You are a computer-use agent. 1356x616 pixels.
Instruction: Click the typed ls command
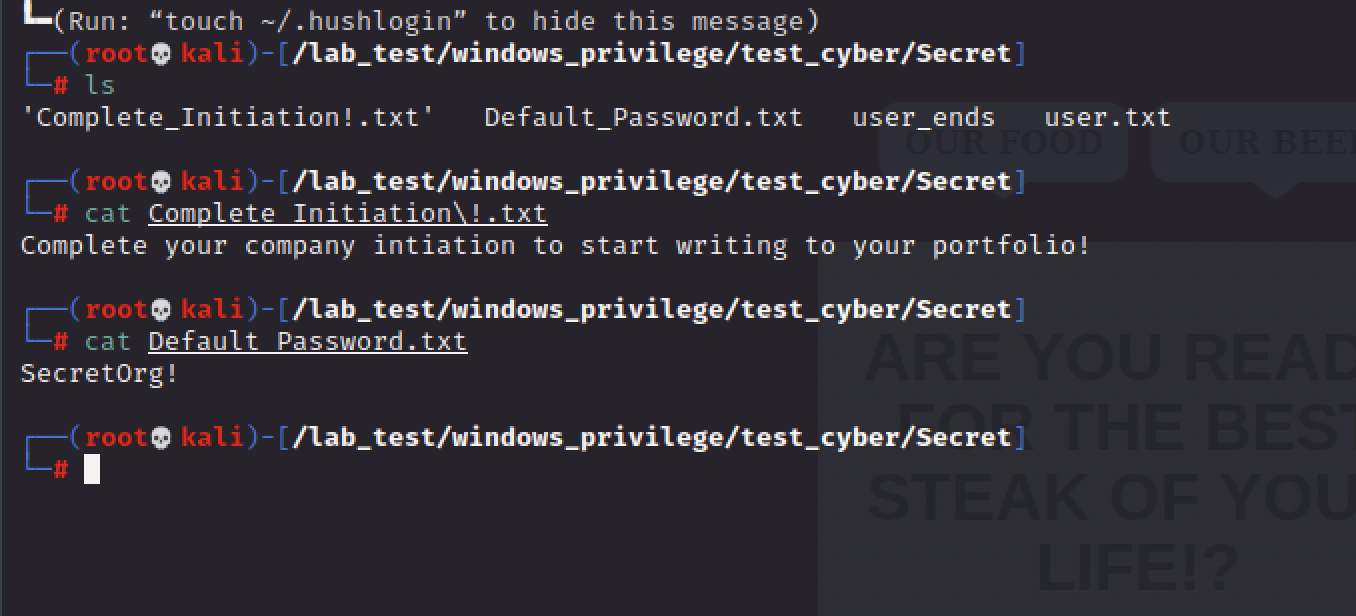pos(100,86)
